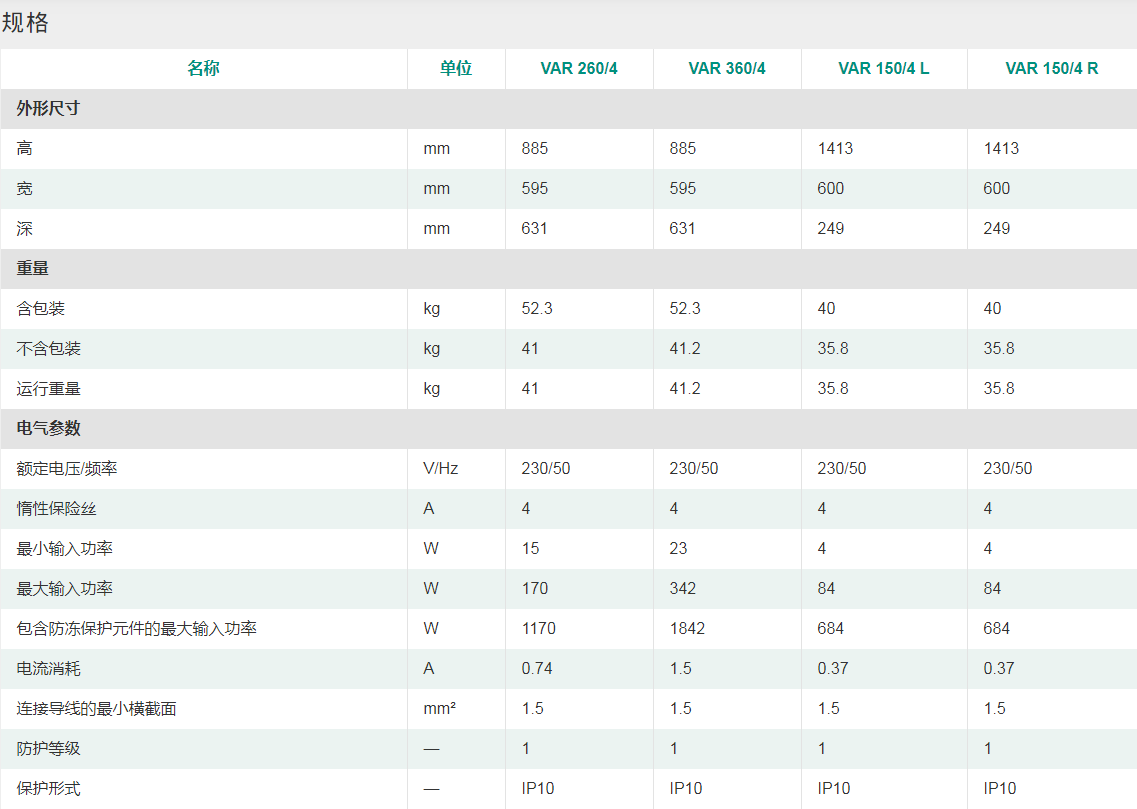Click the 重量 section header row
Viewport: 1137px width, 809px height.
pyautogui.click(x=33, y=269)
